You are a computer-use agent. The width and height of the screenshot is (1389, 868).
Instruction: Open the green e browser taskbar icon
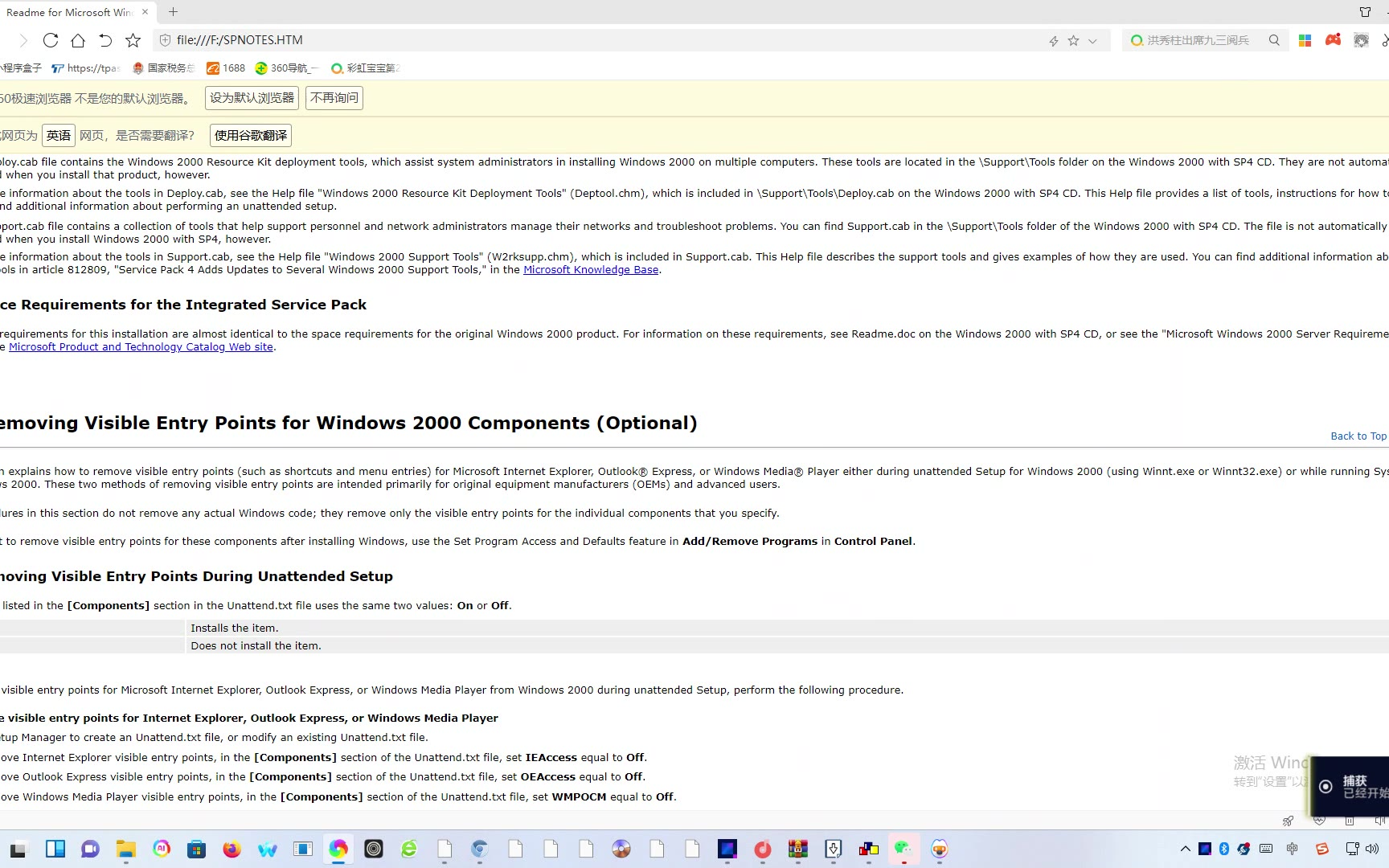tap(409, 849)
